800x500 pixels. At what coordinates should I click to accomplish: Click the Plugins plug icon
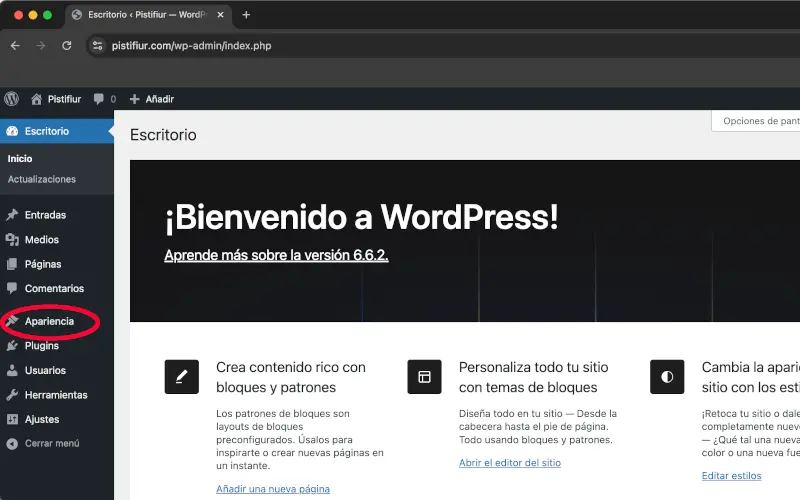coord(12,345)
